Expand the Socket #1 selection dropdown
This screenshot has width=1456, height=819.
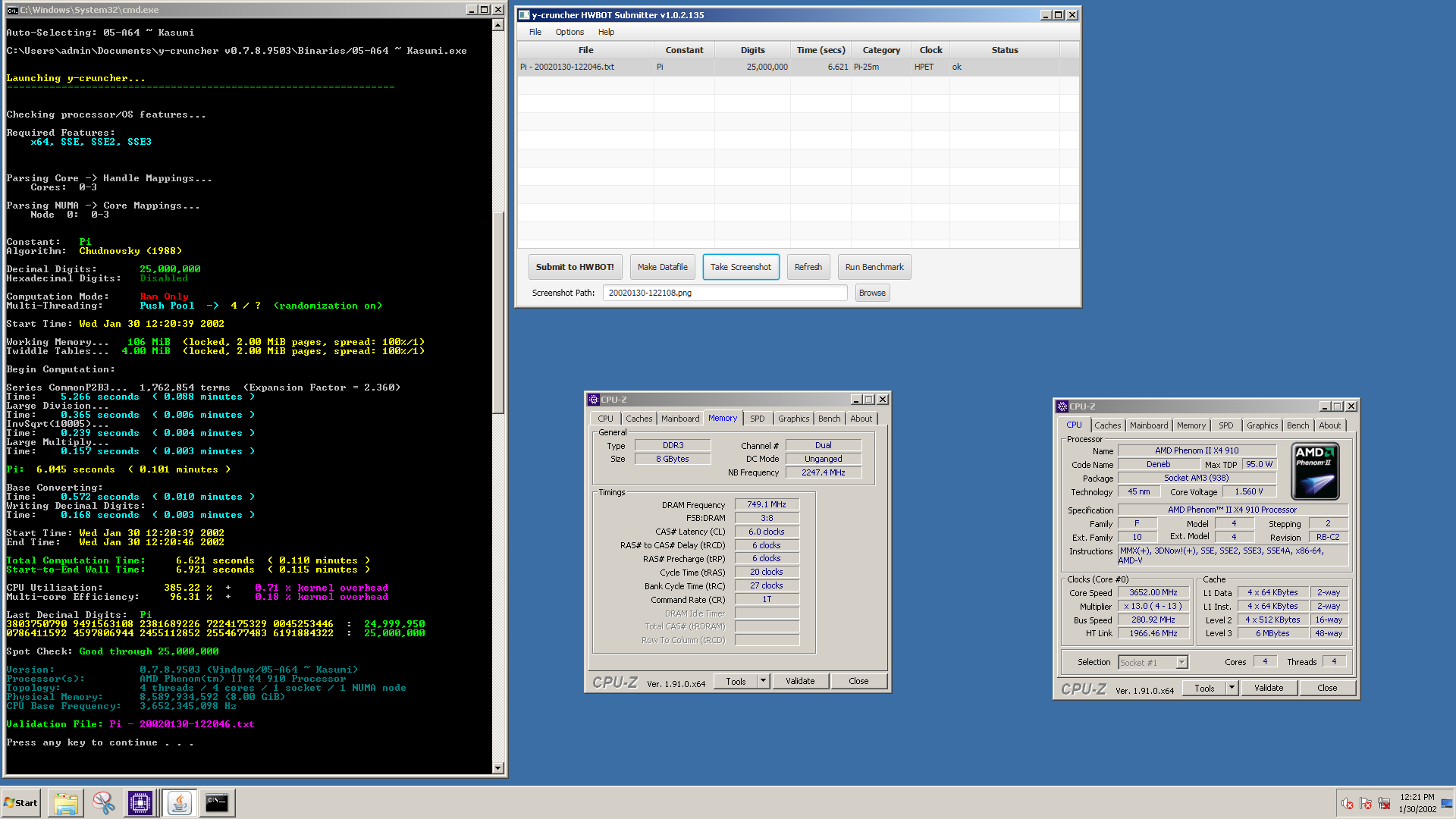(1181, 663)
